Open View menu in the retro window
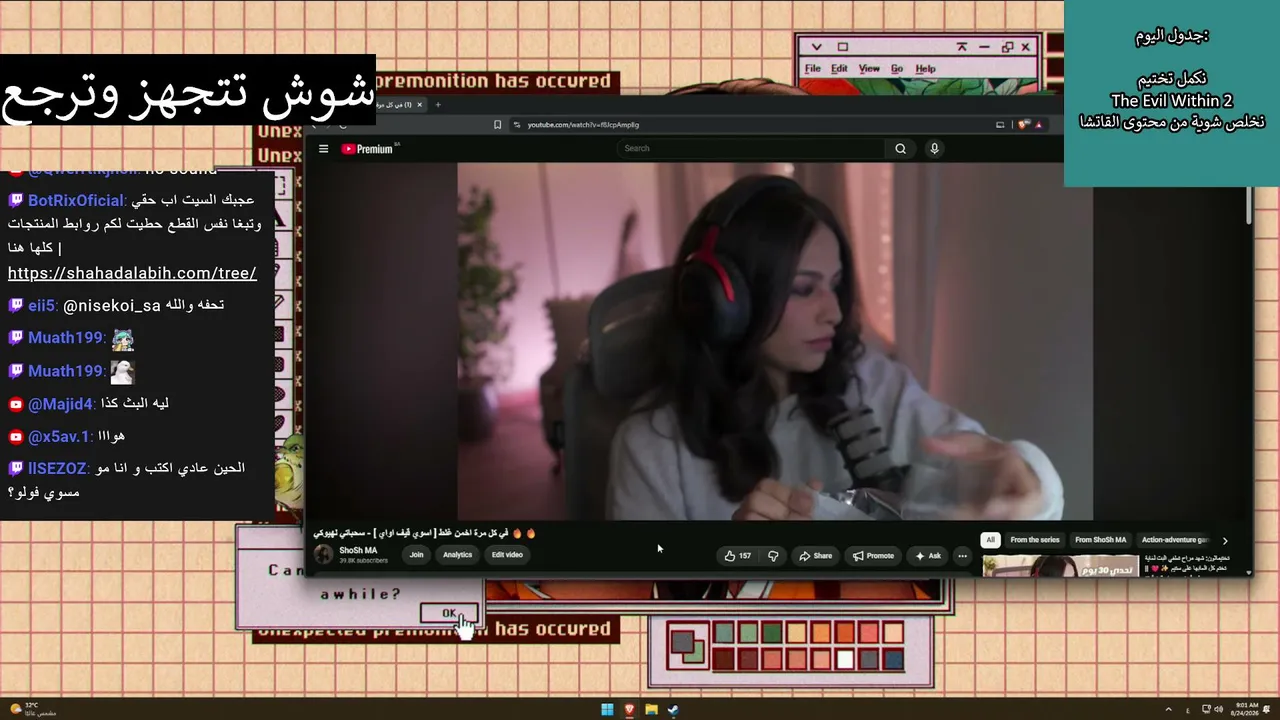Image resolution: width=1280 pixels, height=720 pixels. pos(869,69)
